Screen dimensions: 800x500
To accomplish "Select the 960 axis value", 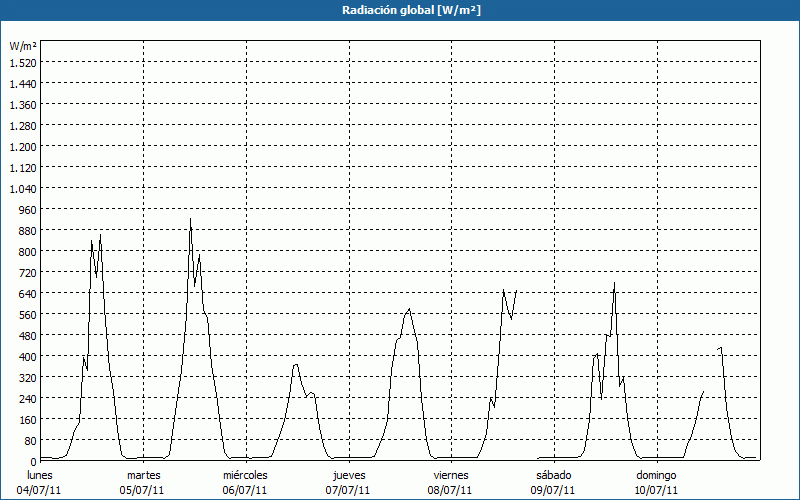I will point(28,210).
